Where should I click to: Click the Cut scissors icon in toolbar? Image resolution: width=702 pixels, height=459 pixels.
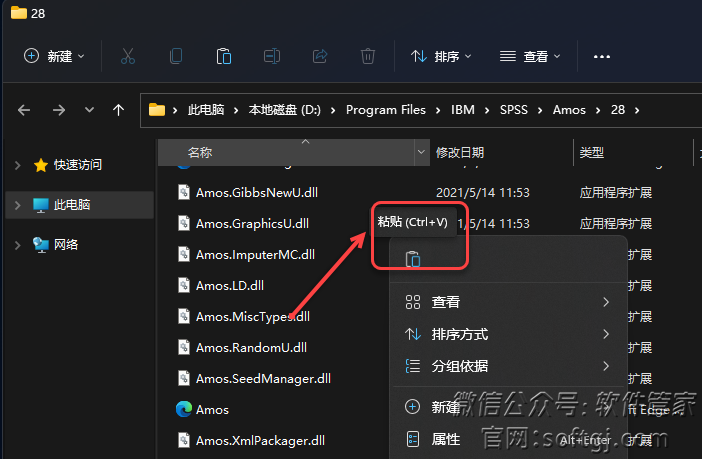tap(128, 56)
